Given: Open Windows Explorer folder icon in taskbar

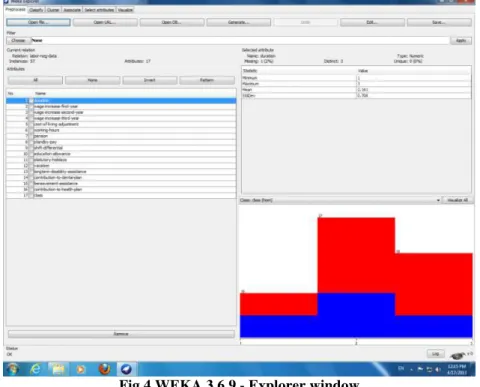Looking at the screenshot, I should click(x=58, y=369).
